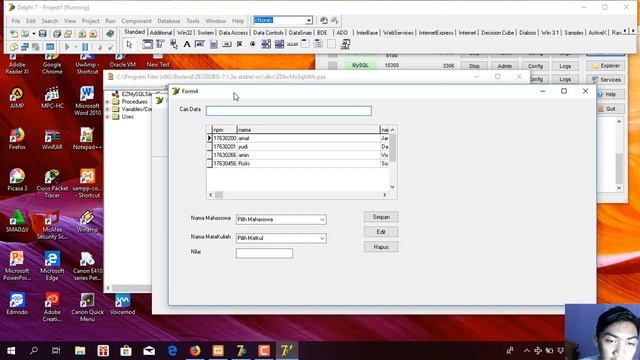The image size is (640, 360).
Task: Click the Save All toolbar icon
Action: pos(57,34)
